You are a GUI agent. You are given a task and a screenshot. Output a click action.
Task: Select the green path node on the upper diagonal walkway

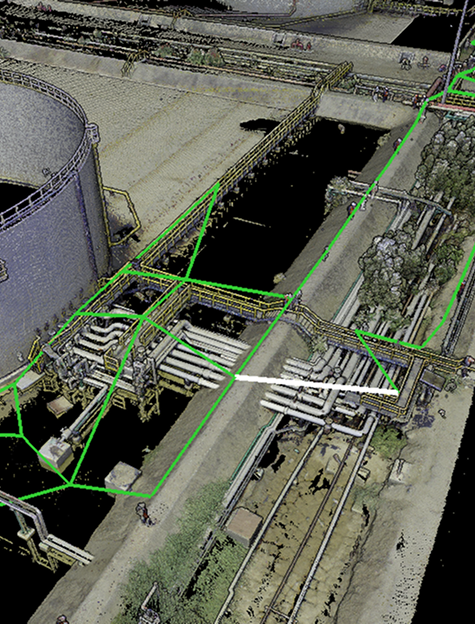tap(217, 184)
